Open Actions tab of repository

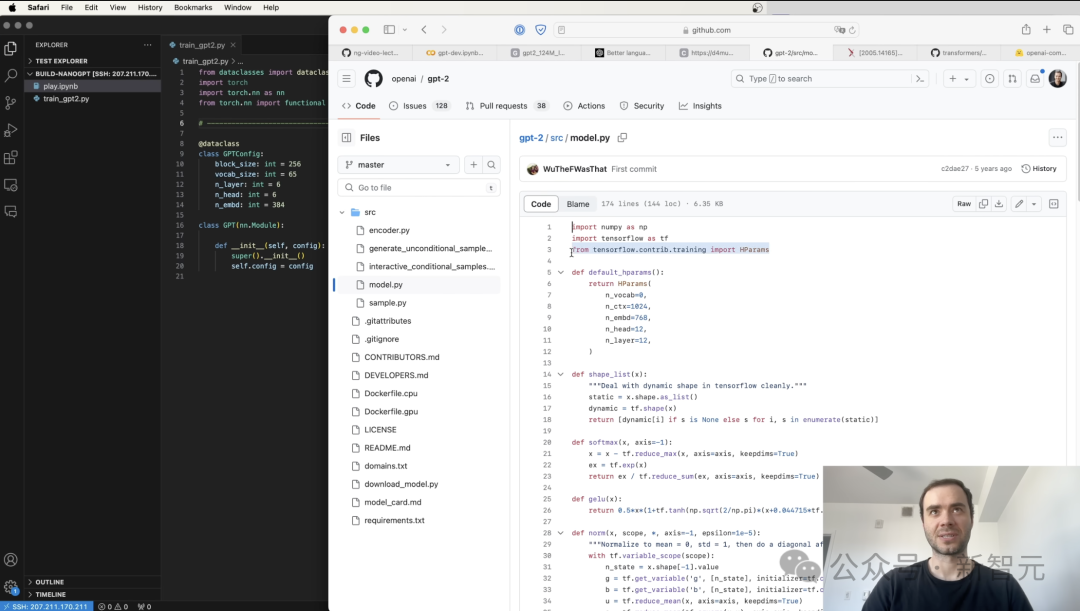(584, 106)
